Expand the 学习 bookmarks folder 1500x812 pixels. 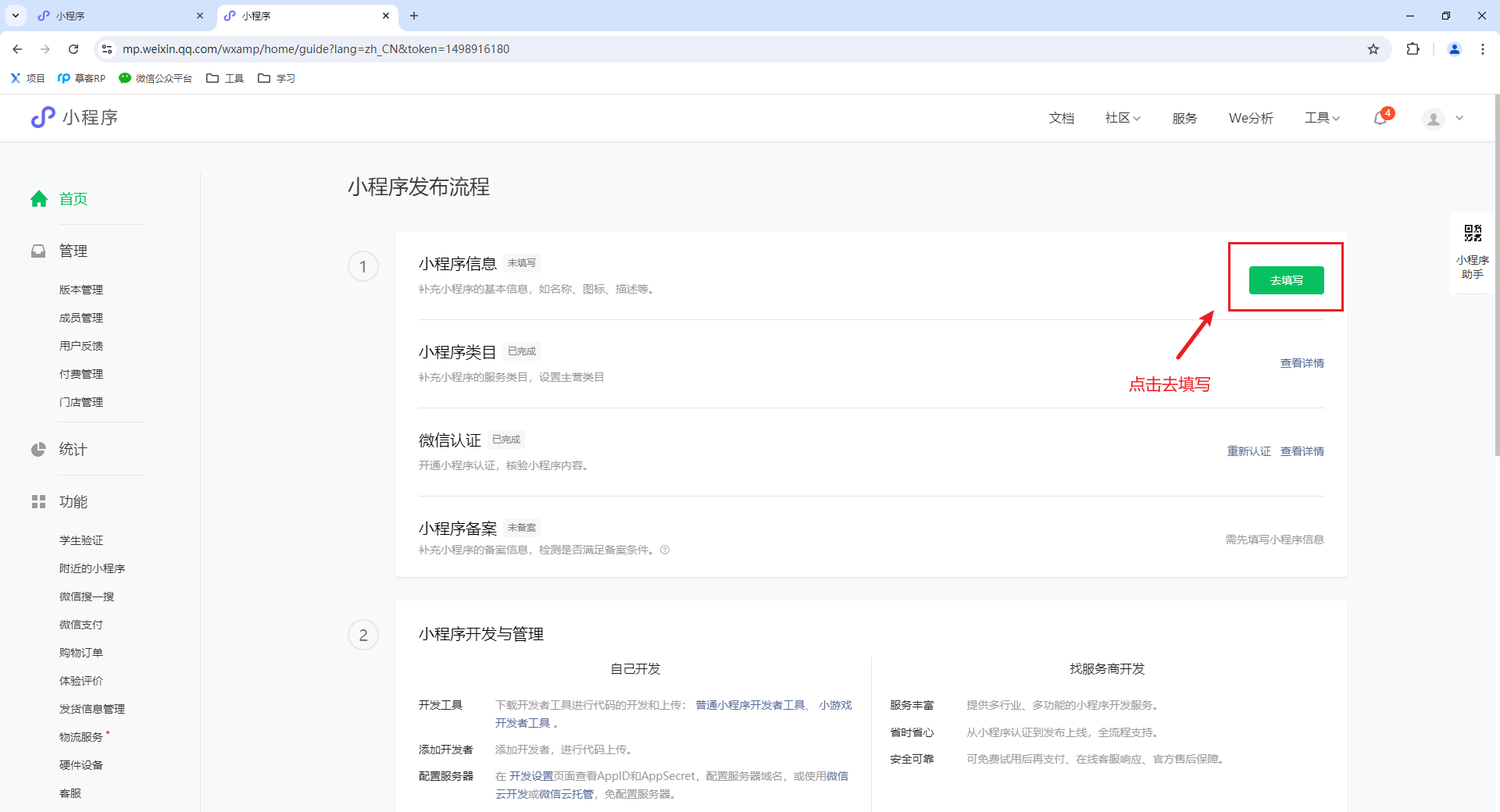[277, 78]
